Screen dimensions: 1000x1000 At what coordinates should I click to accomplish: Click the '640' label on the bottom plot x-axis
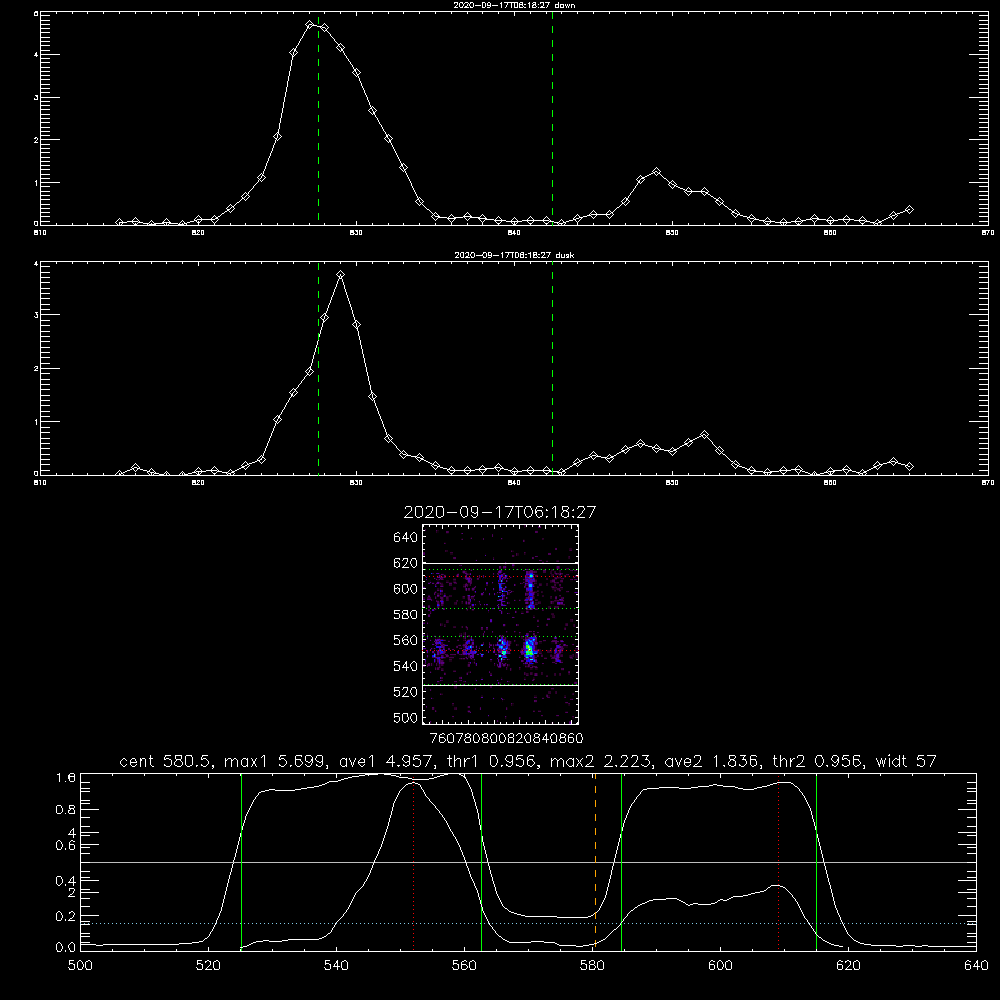click(x=976, y=966)
